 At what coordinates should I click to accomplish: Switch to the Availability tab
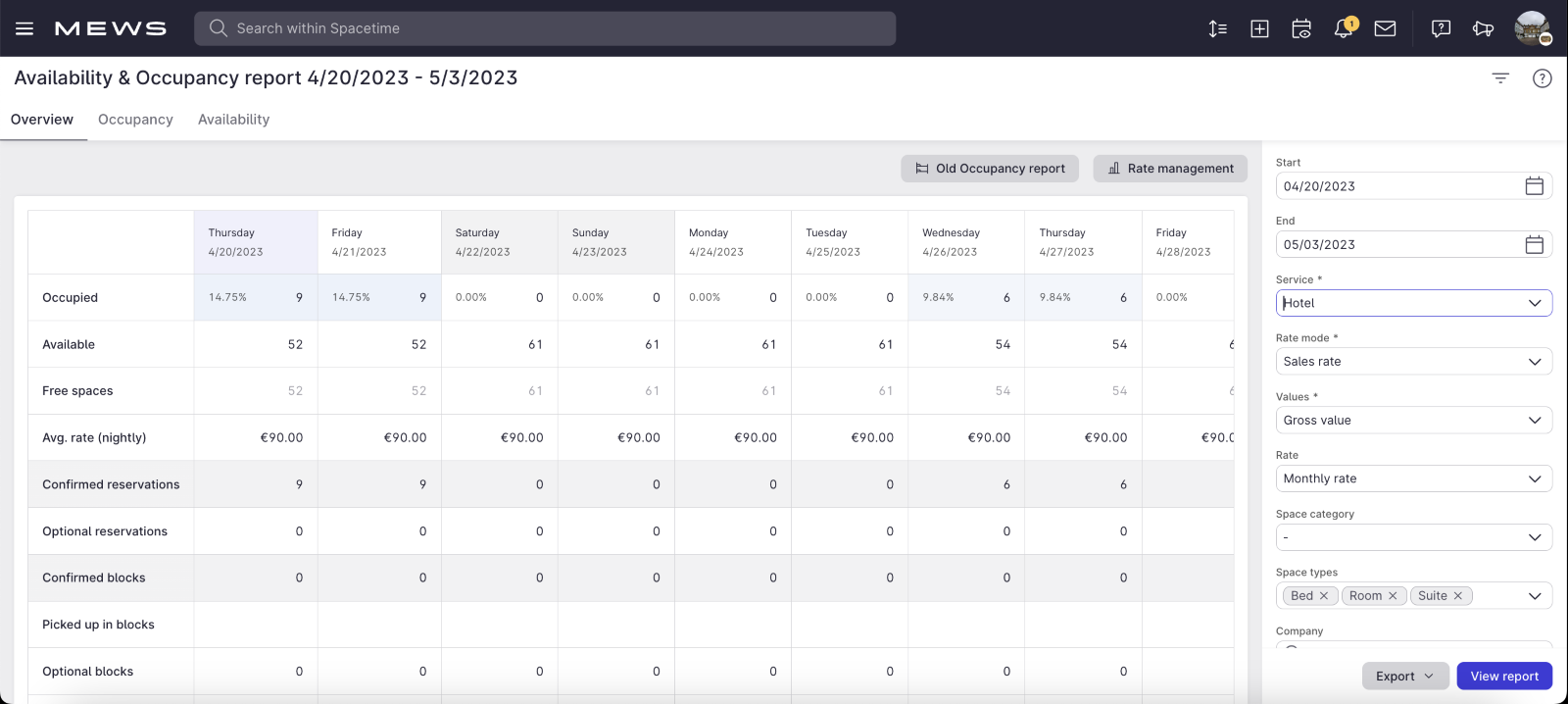click(x=233, y=120)
